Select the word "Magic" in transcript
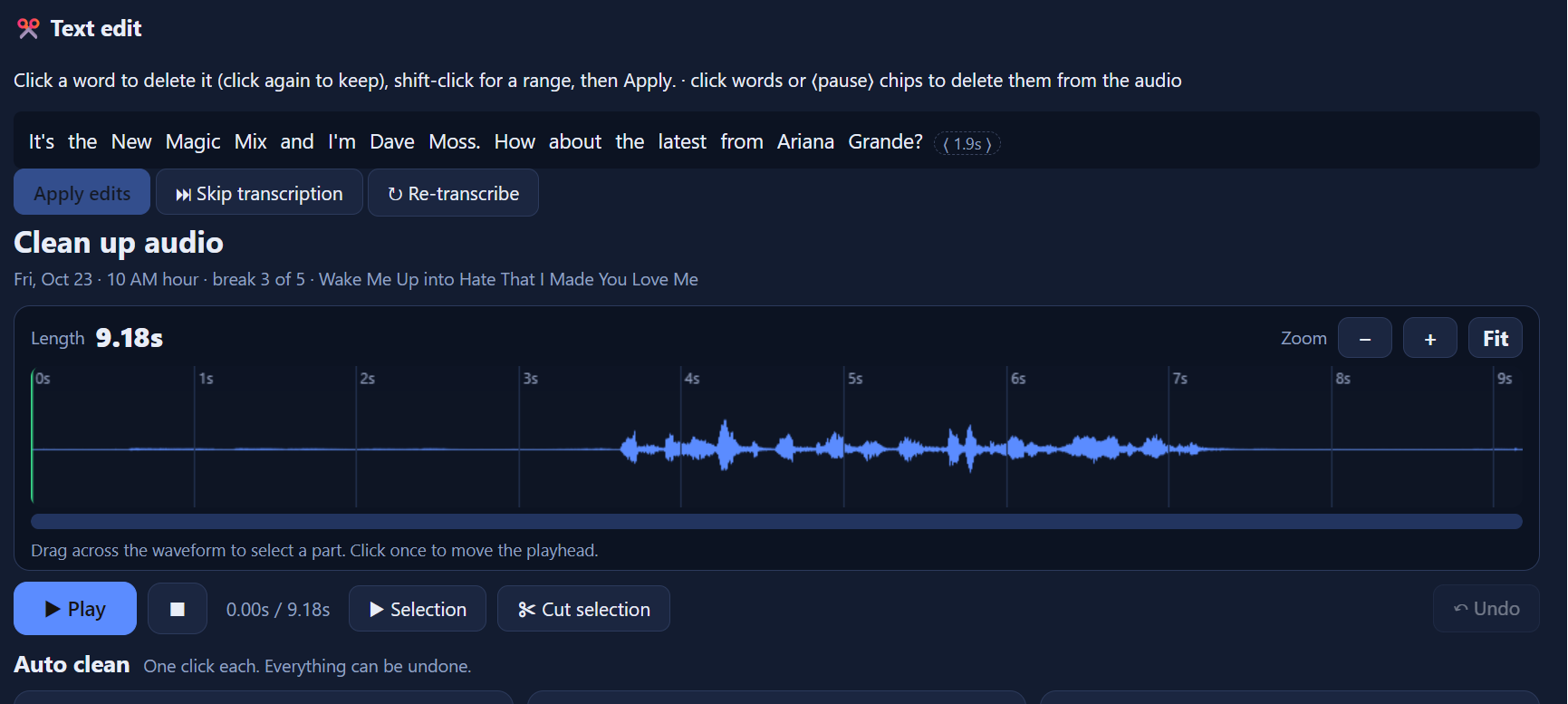Screen dimensions: 1568x704 pyautogui.click(x=193, y=142)
